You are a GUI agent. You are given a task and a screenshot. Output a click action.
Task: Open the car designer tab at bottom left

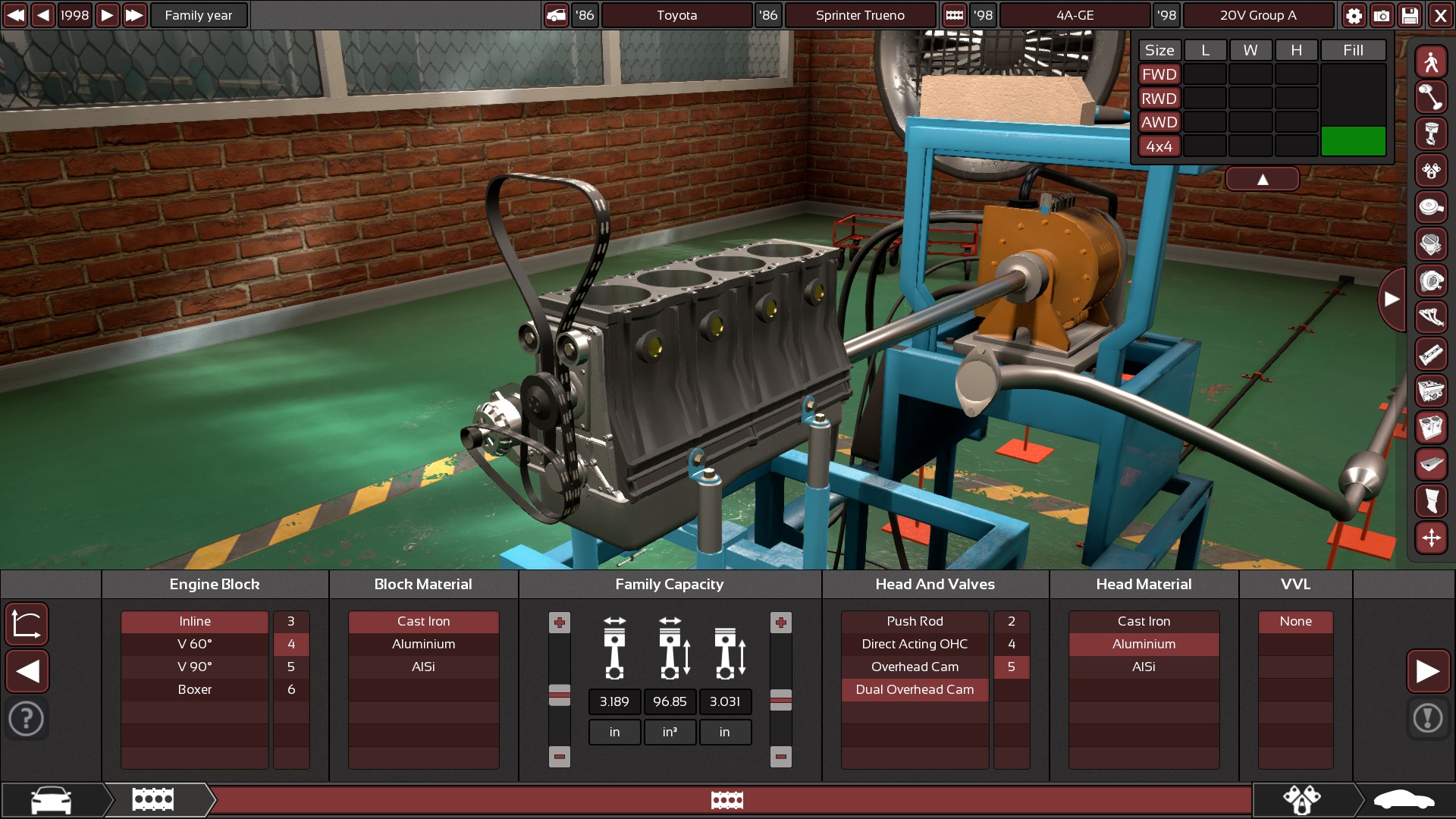[x=52, y=800]
